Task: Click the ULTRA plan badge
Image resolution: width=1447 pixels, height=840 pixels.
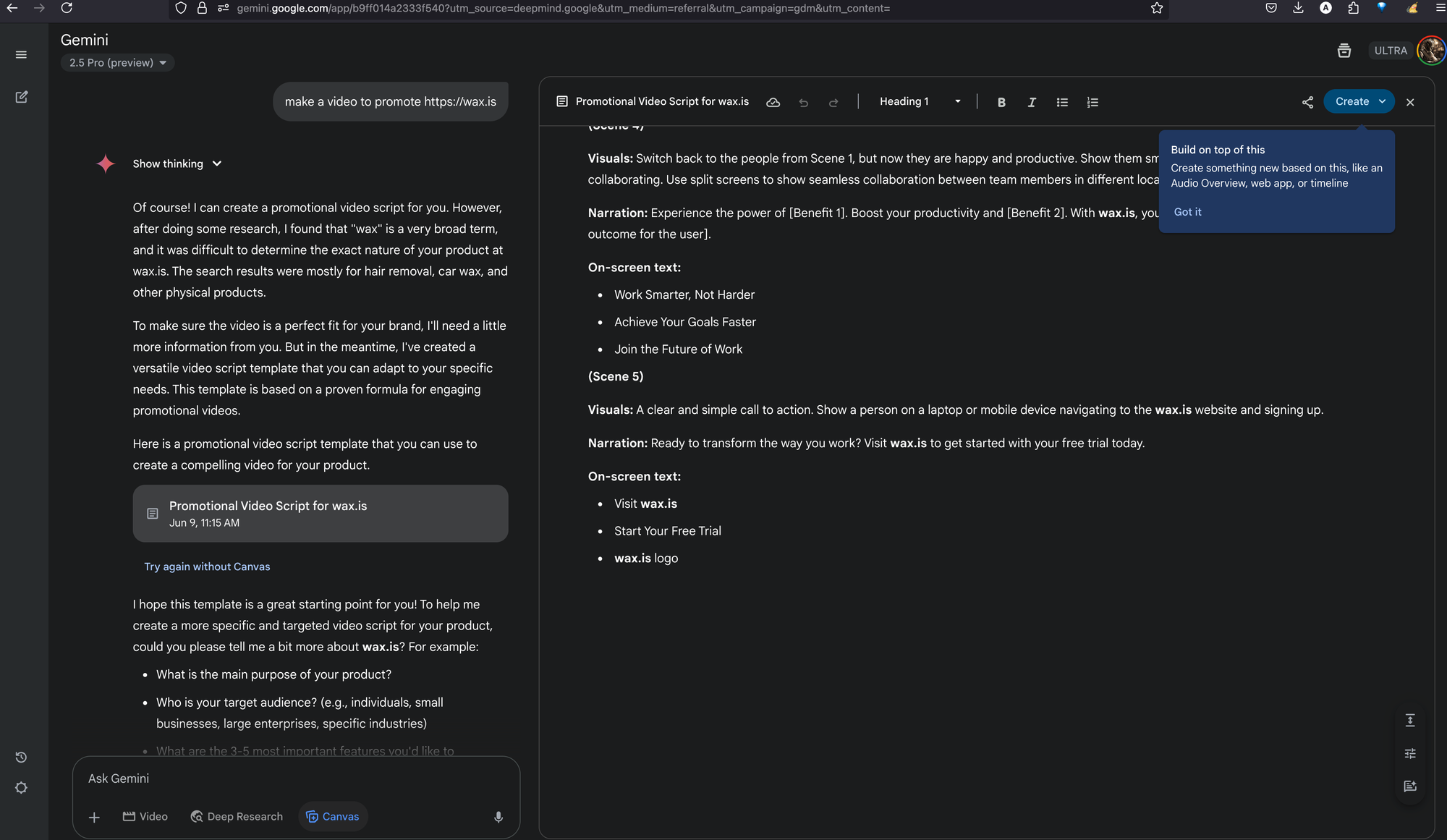Action: (x=1391, y=51)
